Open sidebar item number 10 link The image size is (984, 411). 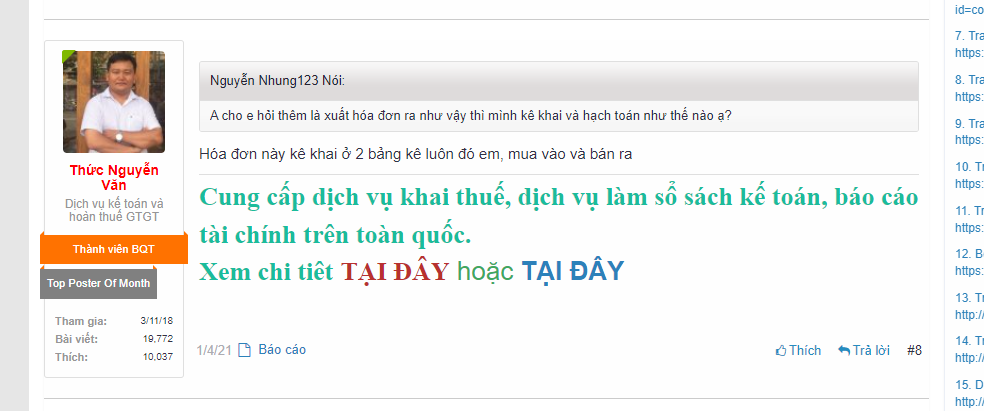pos(969,176)
